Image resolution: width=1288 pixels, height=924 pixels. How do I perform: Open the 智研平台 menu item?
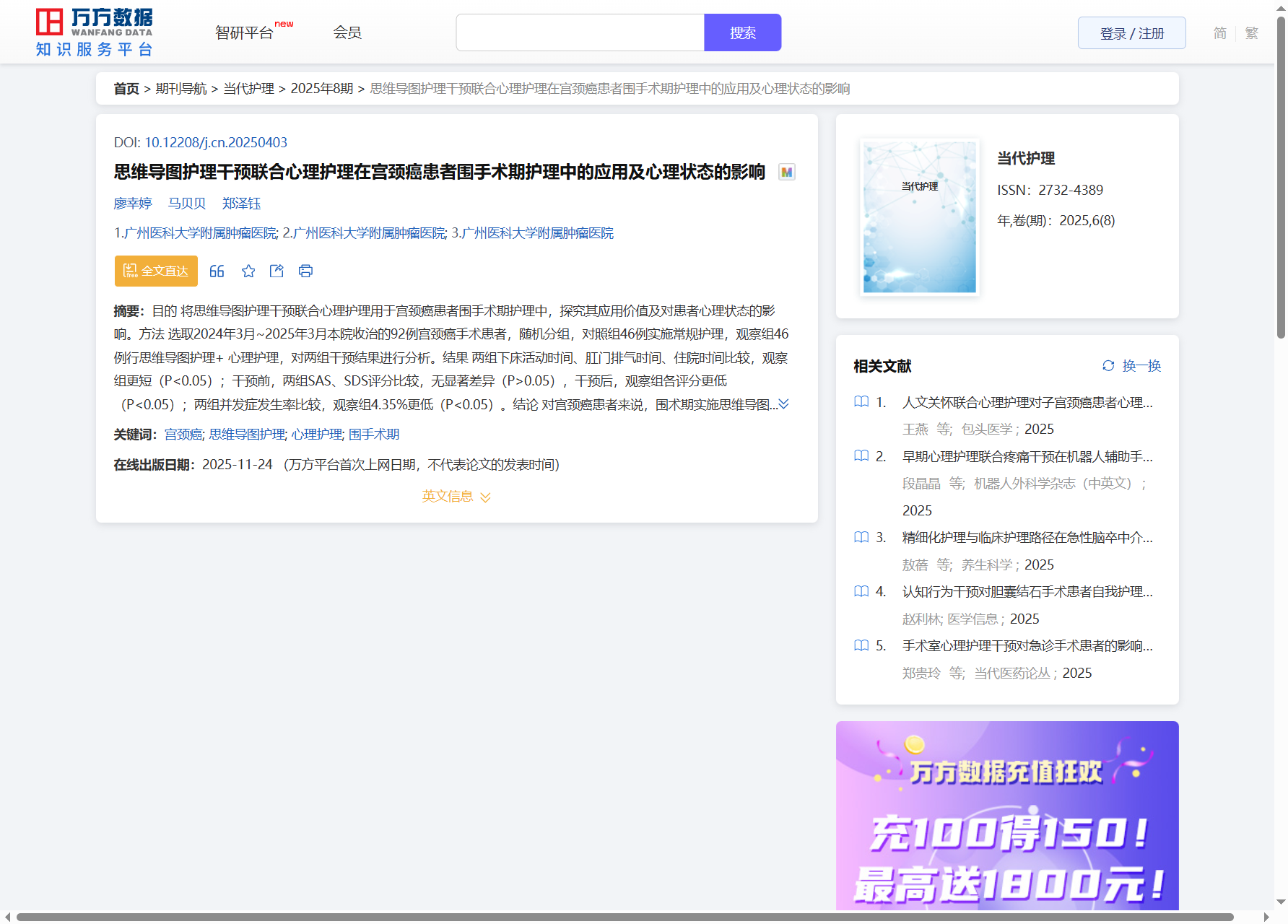coord(245,33)
